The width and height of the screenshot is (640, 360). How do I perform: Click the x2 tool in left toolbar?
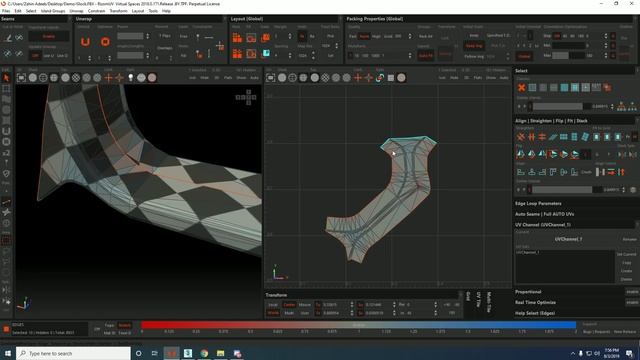coord(6,153)
